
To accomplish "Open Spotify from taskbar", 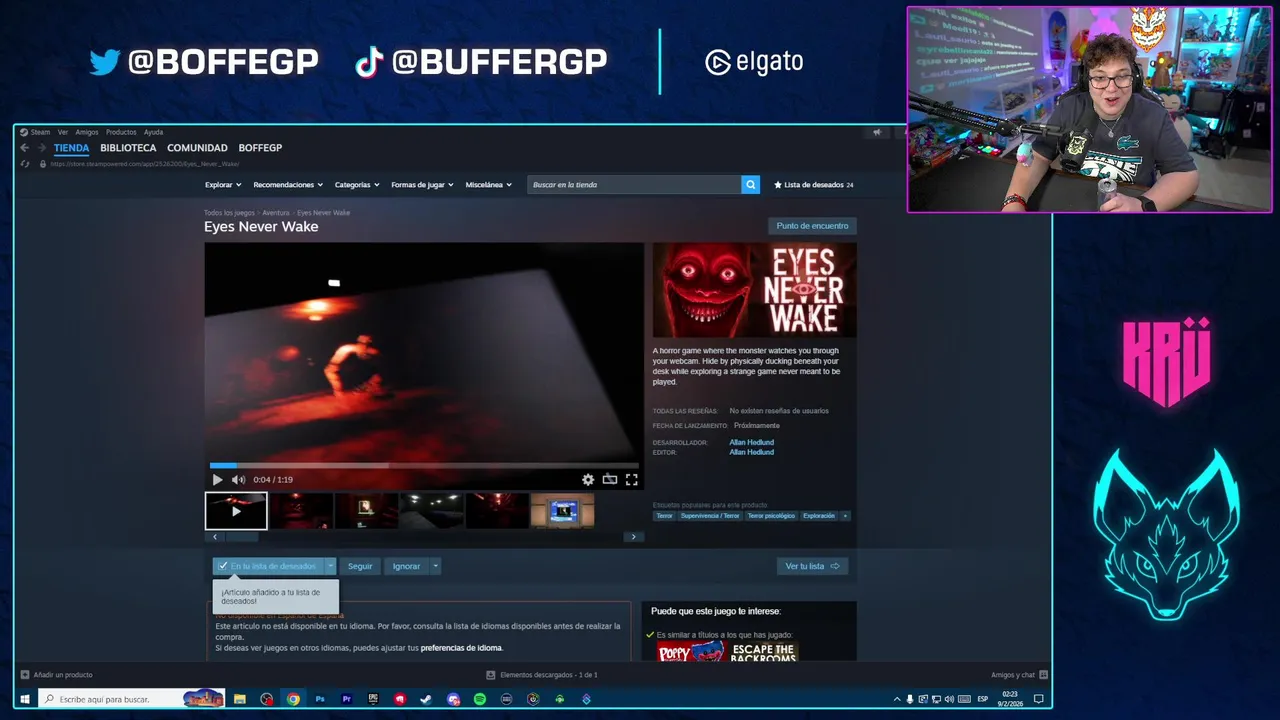I will tap(480, 699).
